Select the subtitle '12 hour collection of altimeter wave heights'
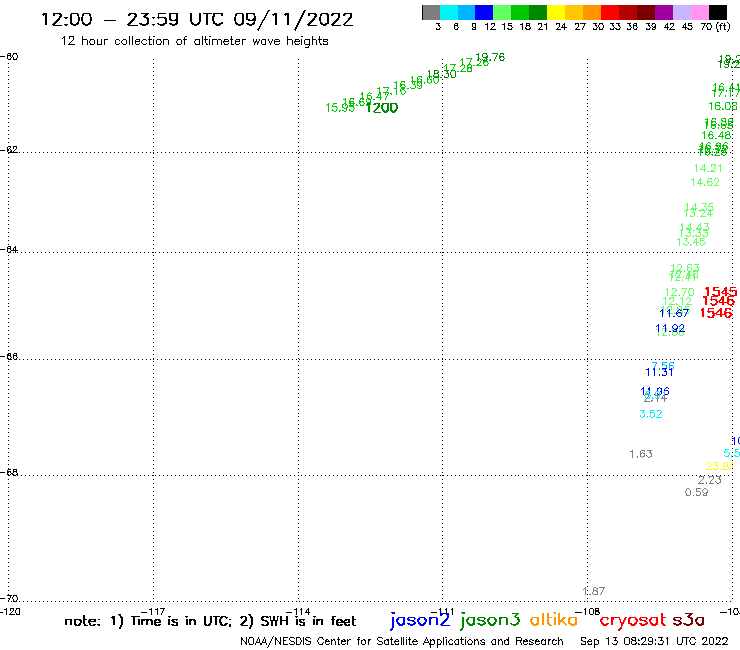Viewport: 740px width, 650px height. click(194, 41)
